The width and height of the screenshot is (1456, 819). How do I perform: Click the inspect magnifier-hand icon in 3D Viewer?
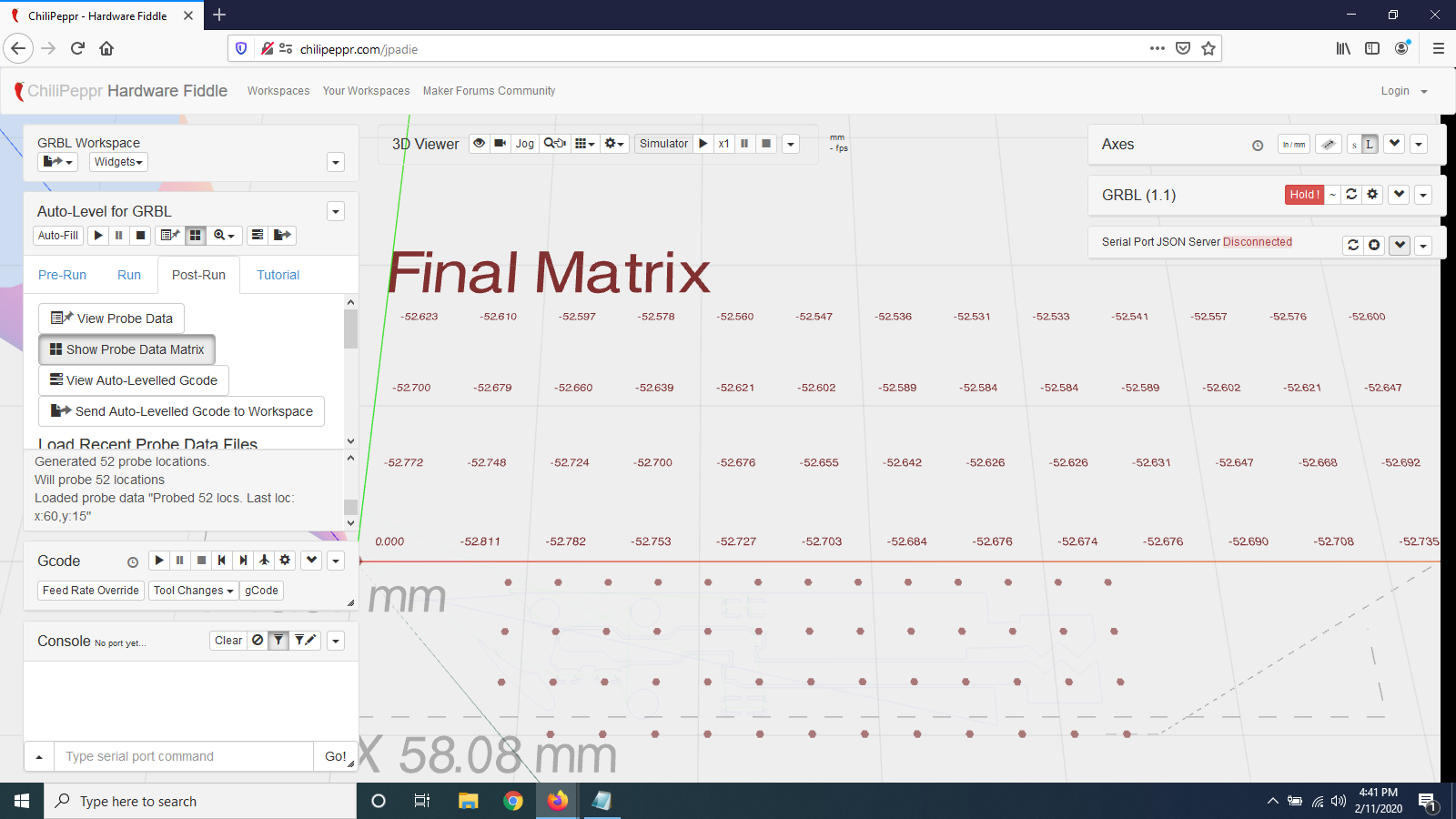(x=555, y=144)
